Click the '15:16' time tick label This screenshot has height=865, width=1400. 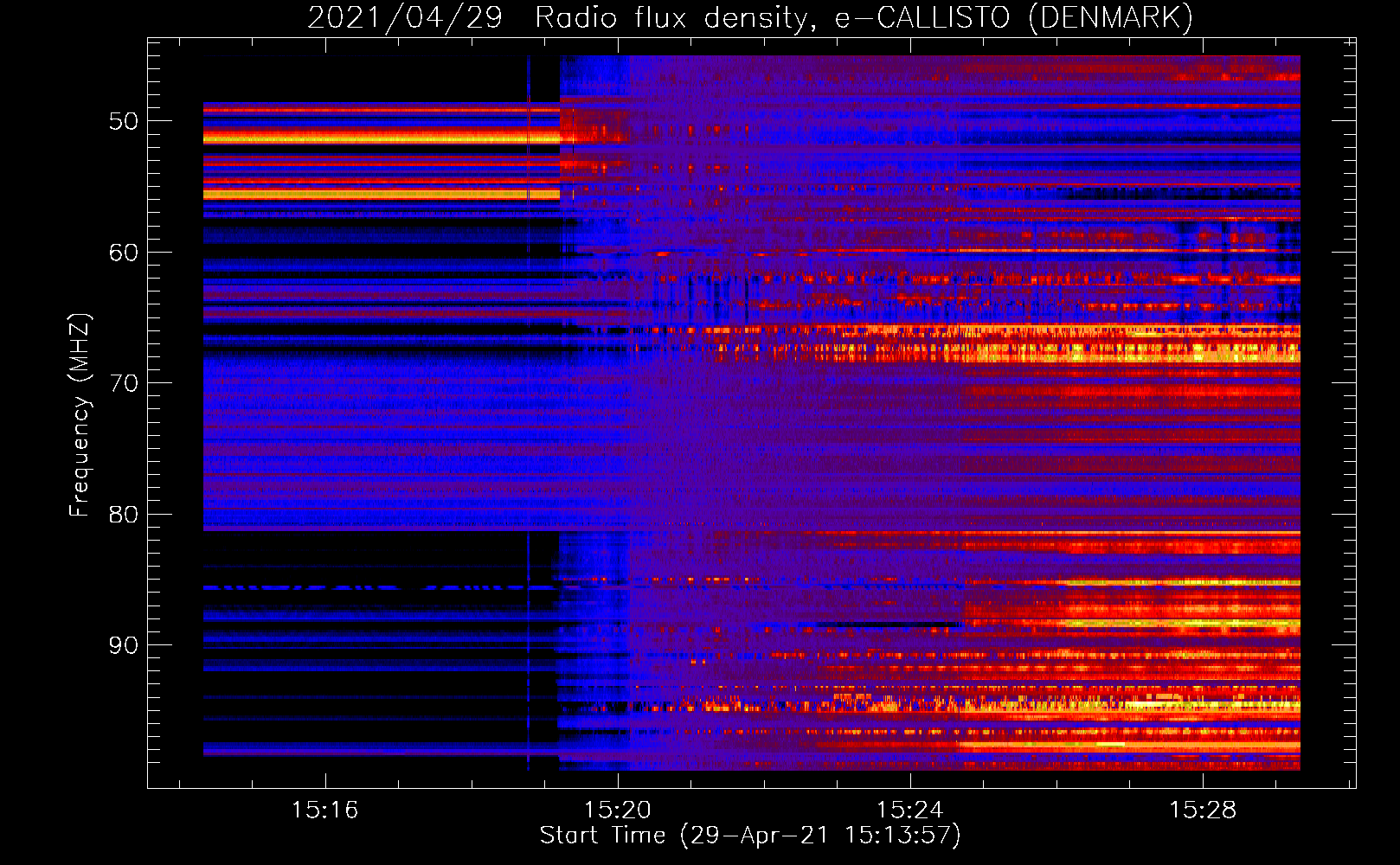coord(324,811)
